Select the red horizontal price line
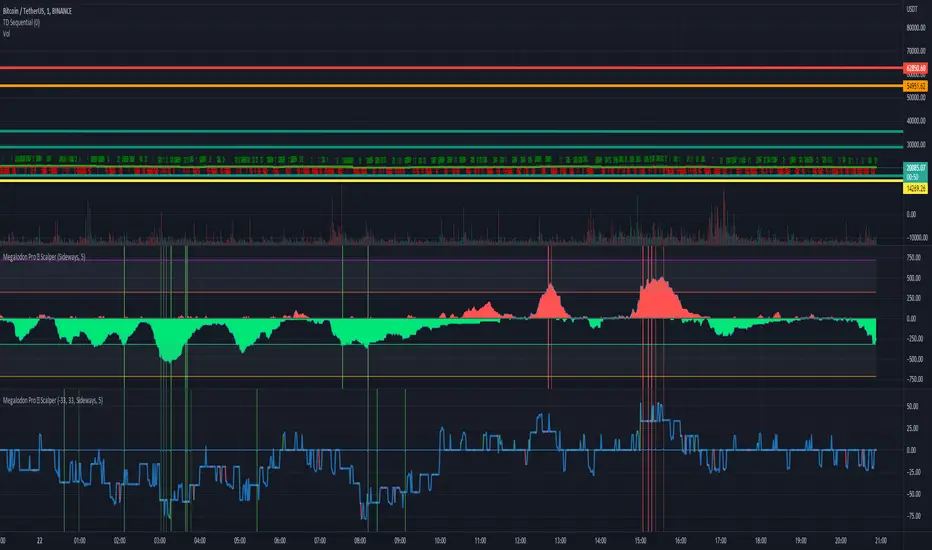932x550 pixels. click(452, 68)
